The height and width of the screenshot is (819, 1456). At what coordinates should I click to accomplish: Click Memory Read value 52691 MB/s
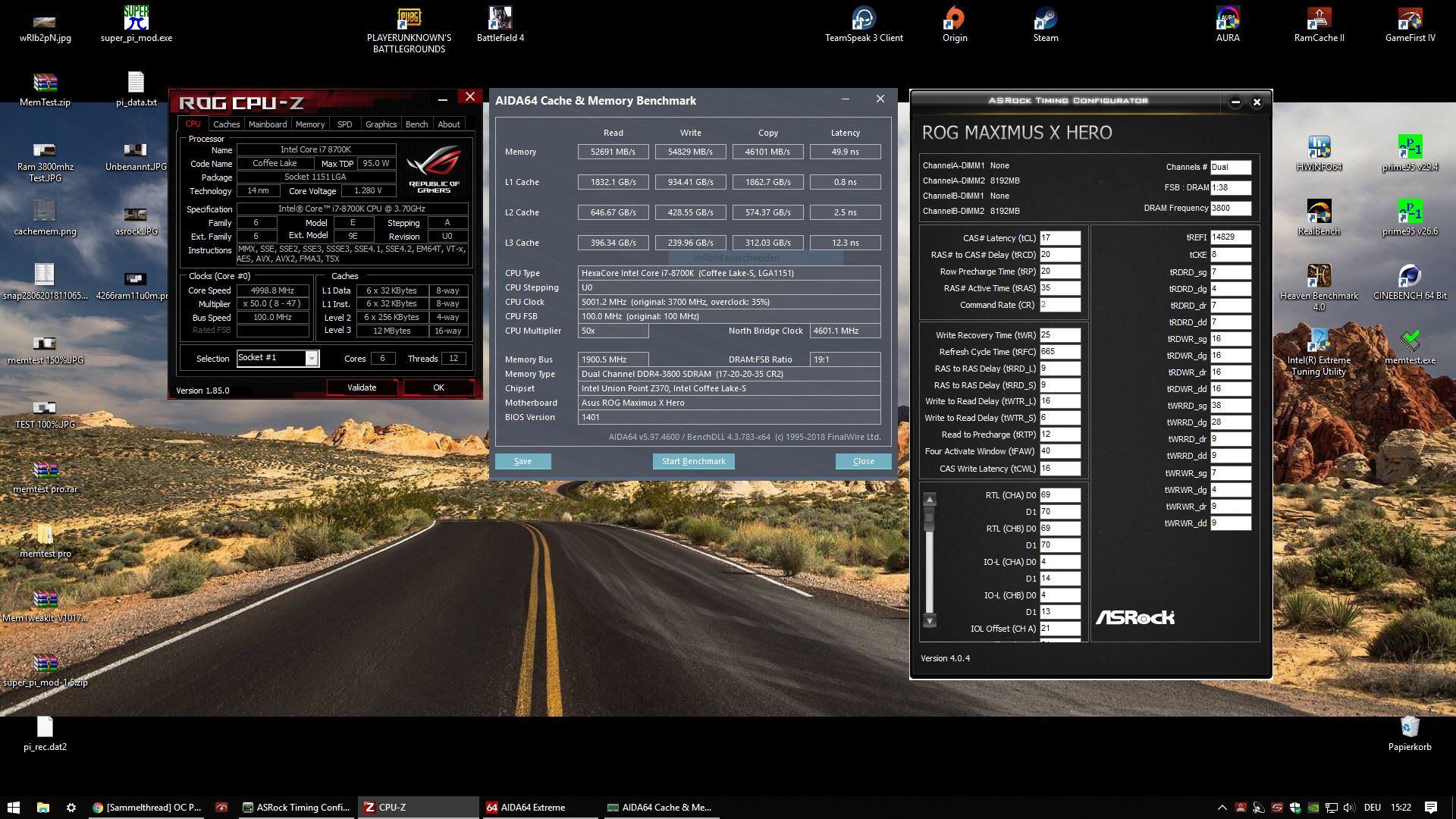point(613,152)
